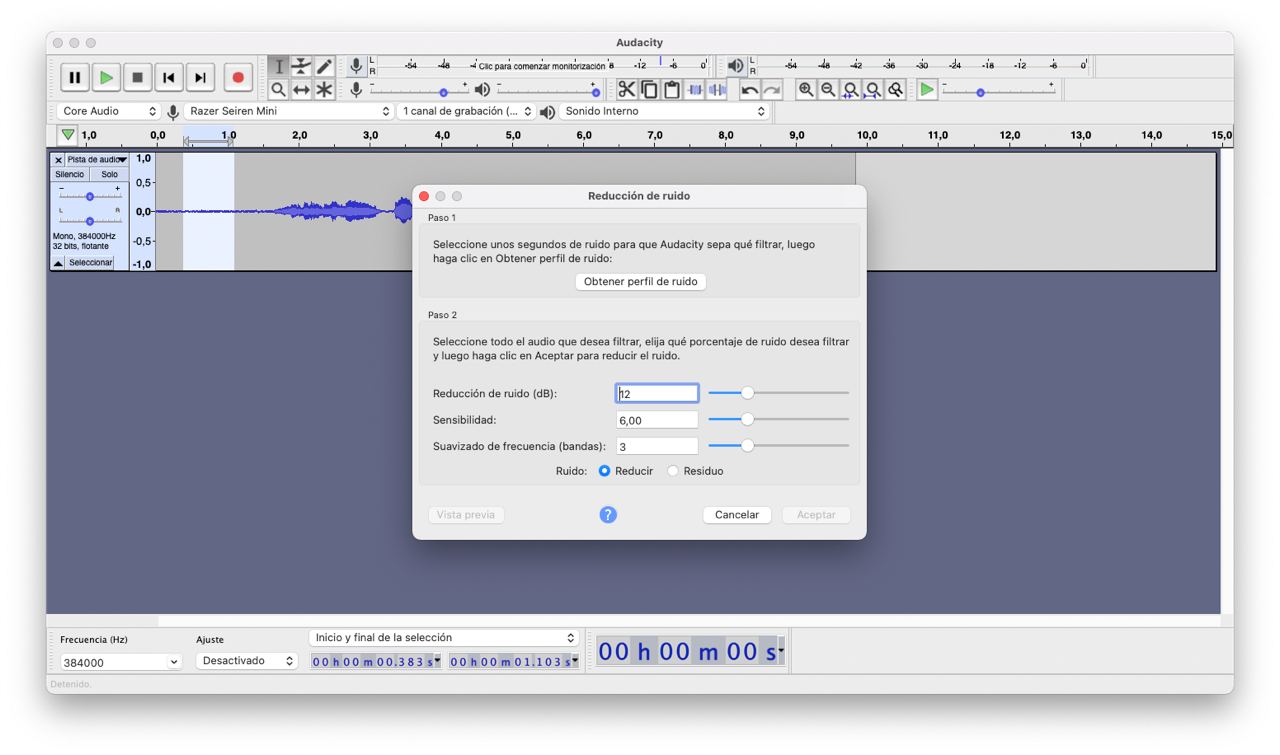Click the Sensibilidad value field
This screenshot has width=1280, height=755.
(x=657, y=420)
